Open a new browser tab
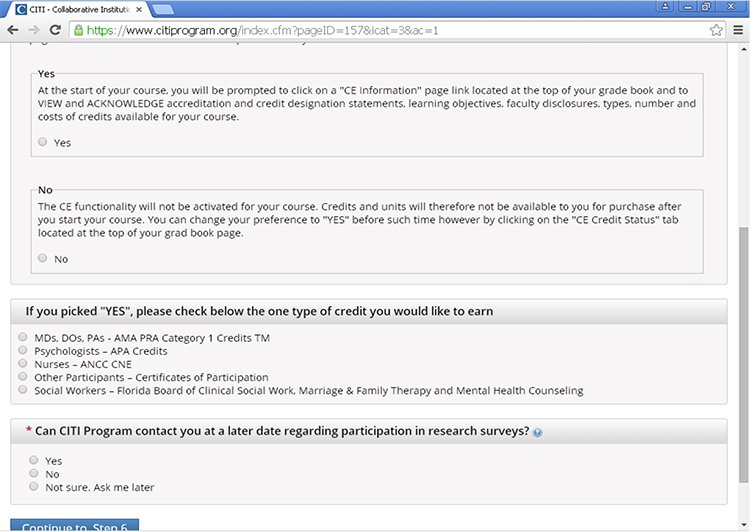The image size is (750, 532). (164, 9)
